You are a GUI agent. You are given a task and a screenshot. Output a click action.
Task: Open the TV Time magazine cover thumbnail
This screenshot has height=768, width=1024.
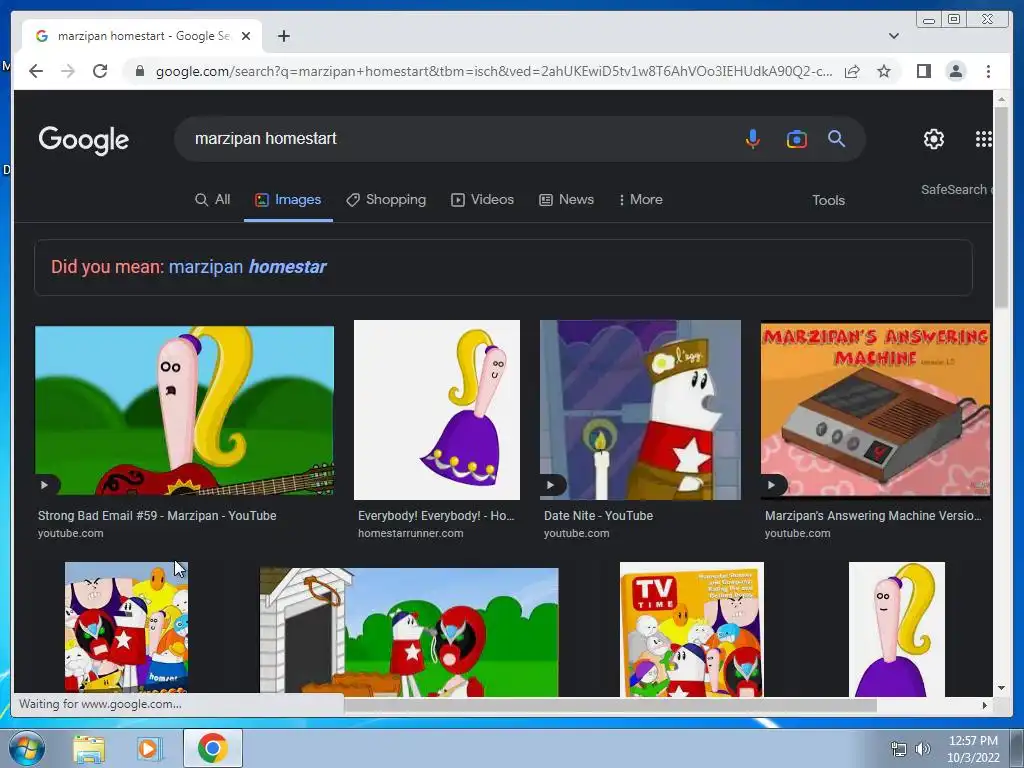pos(692,629)
